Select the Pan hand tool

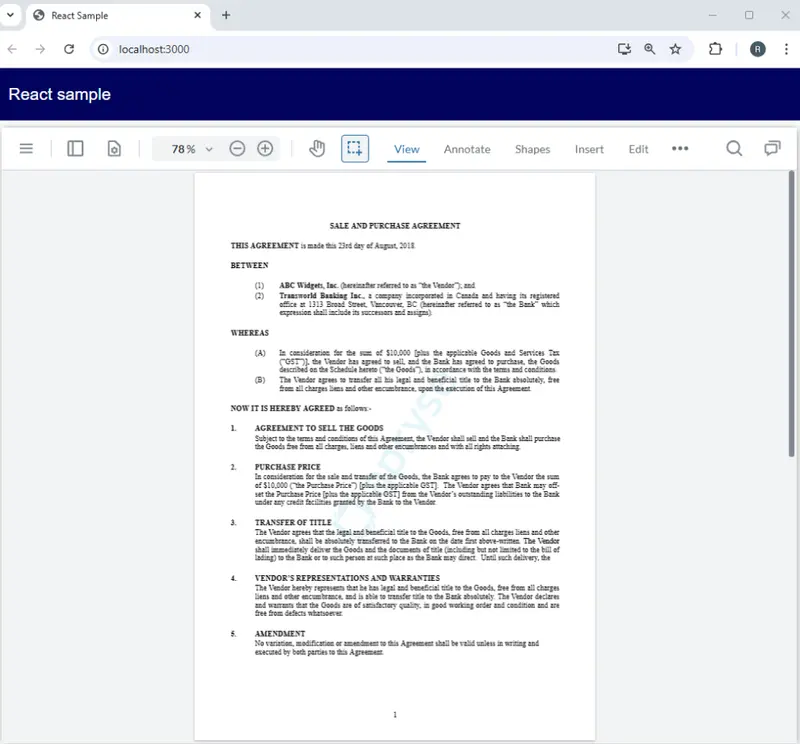click(x=317, y=148)
